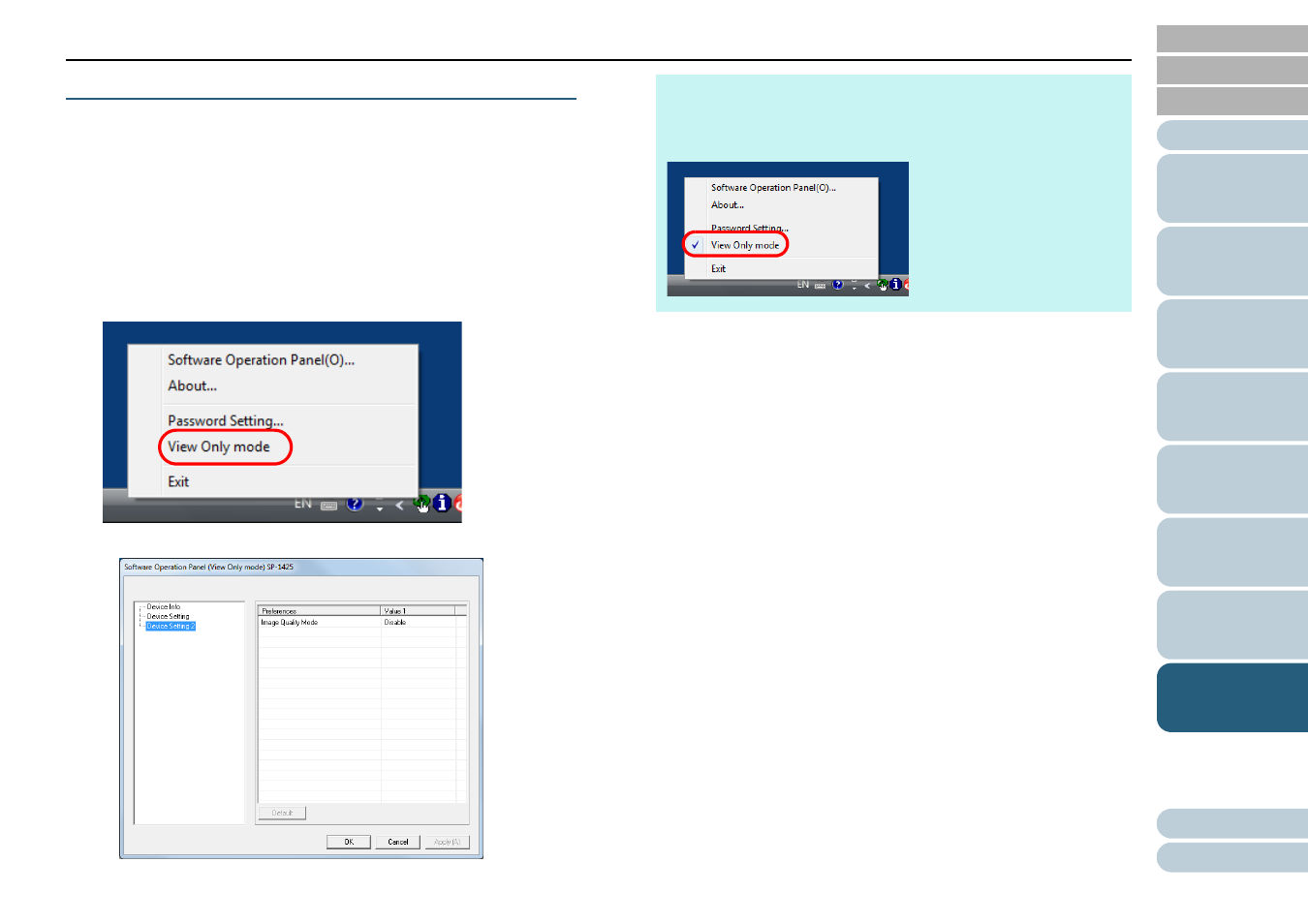Choose Exit in the larger context menu

[178, 481]
